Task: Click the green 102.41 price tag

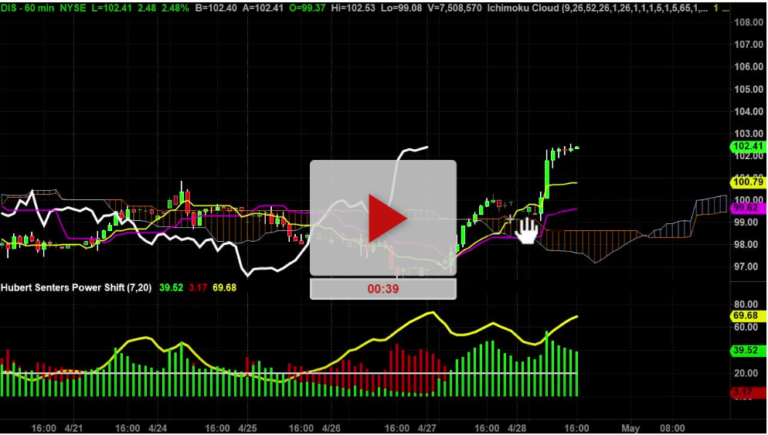Action: [748, 146]
